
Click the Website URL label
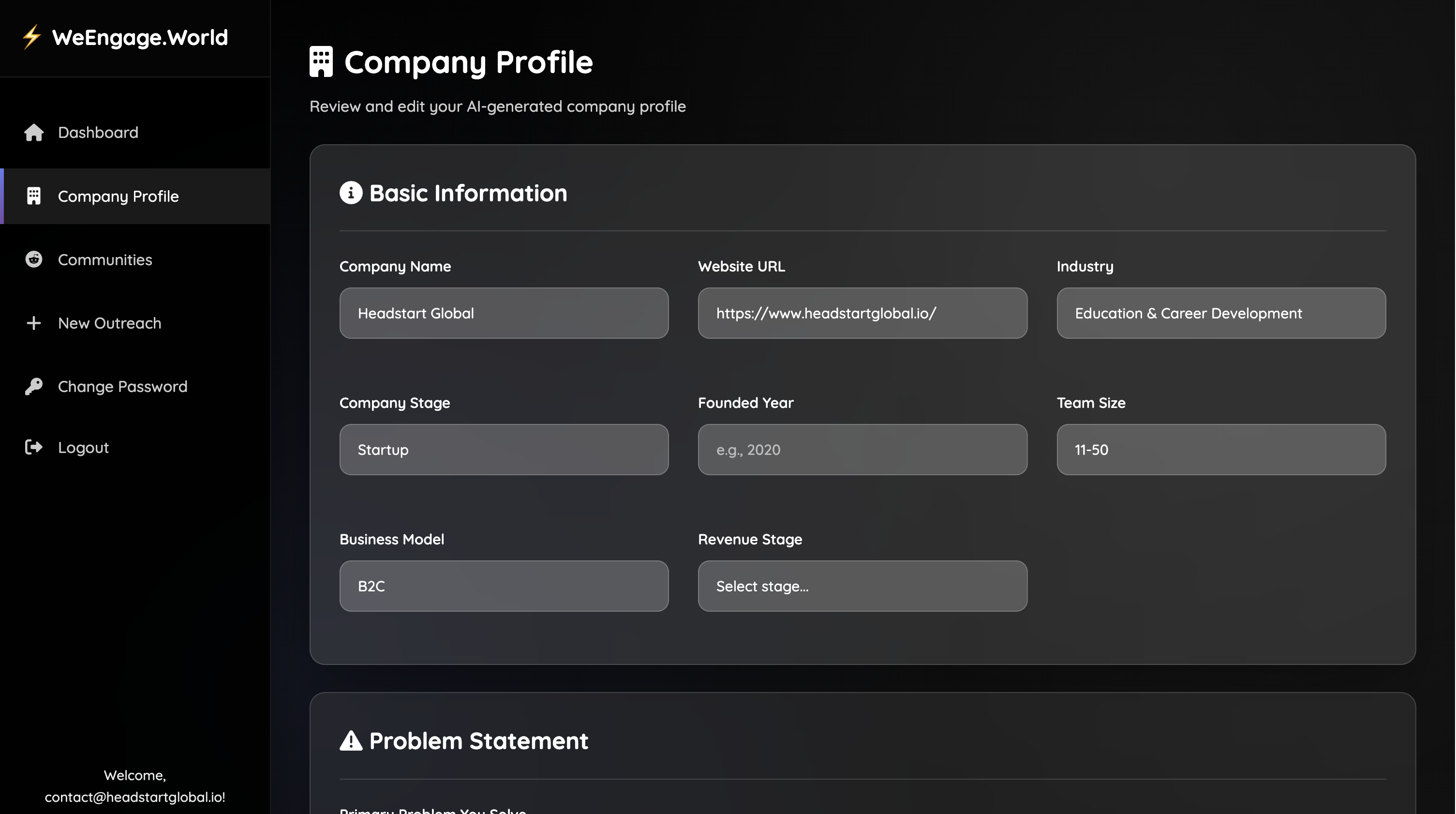pos(741,267)
